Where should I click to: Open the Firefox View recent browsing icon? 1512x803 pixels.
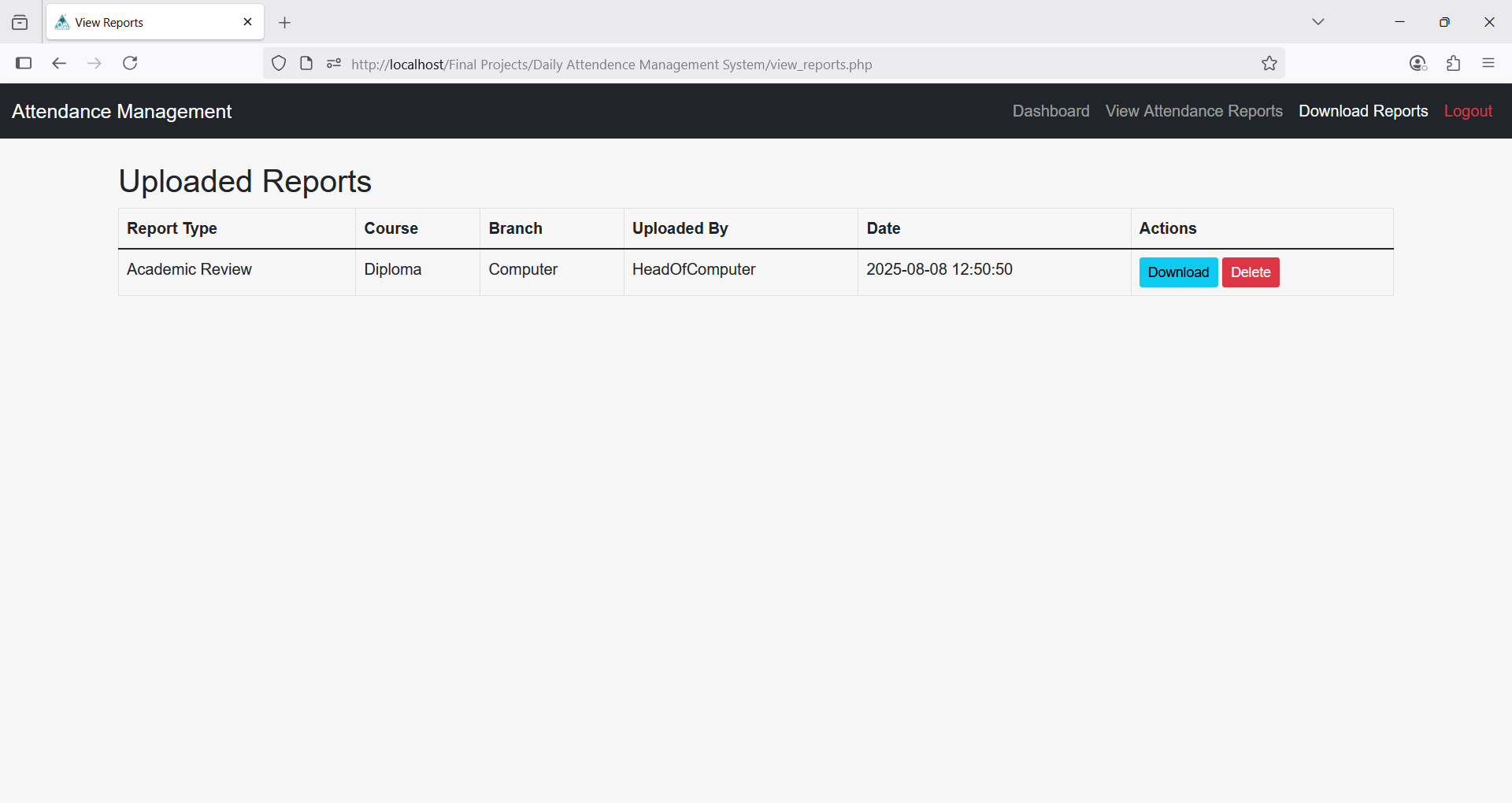tap(20, 23)
